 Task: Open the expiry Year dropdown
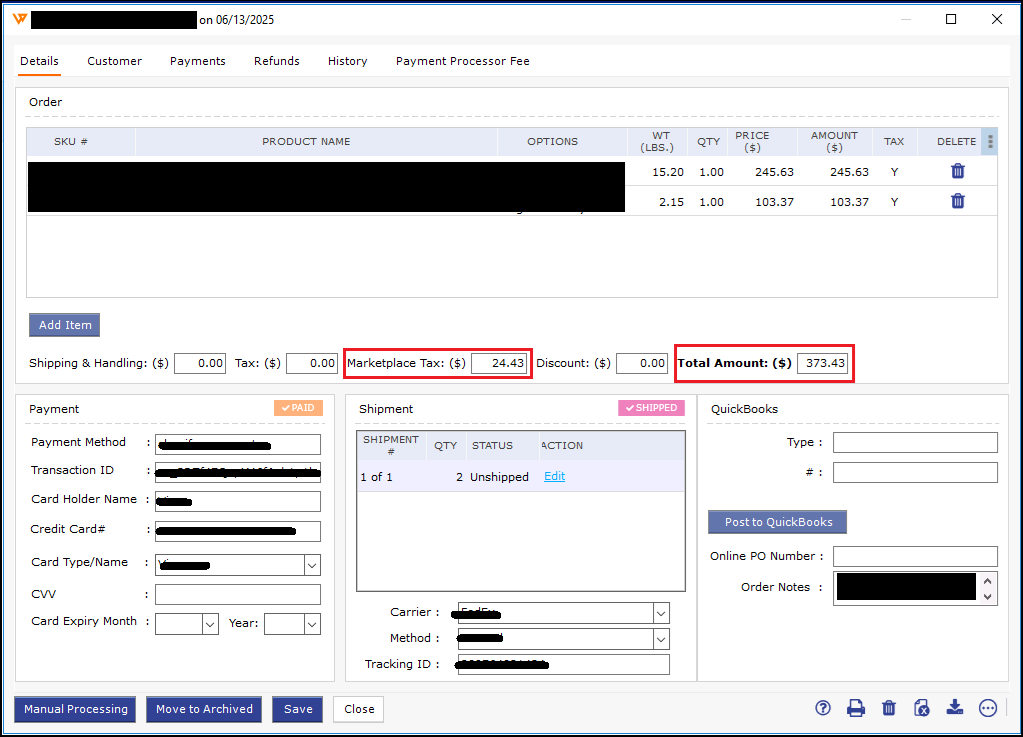312,624
